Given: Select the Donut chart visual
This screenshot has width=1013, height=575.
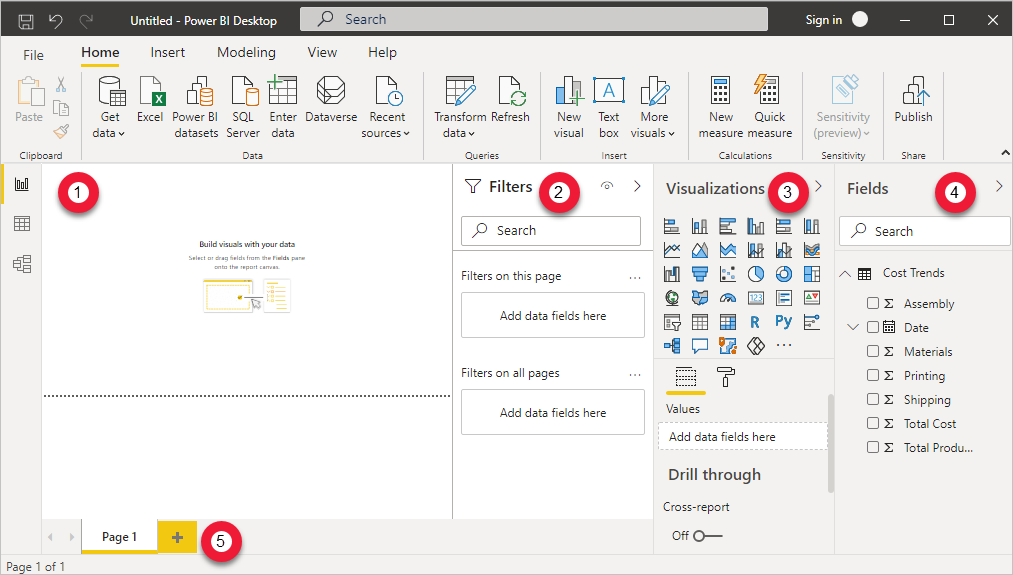Looking at the screenshot, I should pyautogui.click(x=784, y=274).
